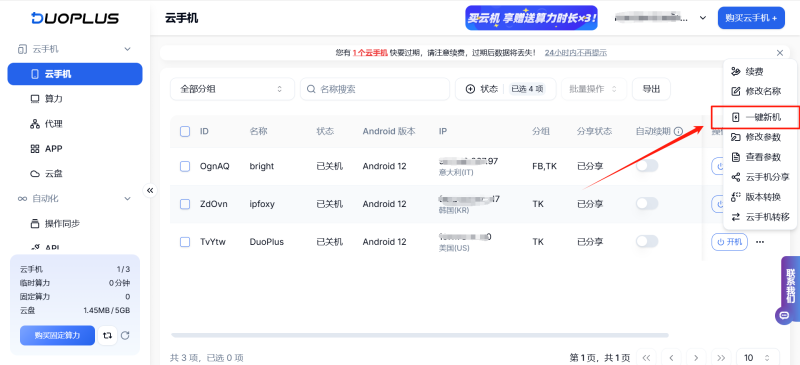Click the horizontal scrollbar under the table

pos(419,335)
